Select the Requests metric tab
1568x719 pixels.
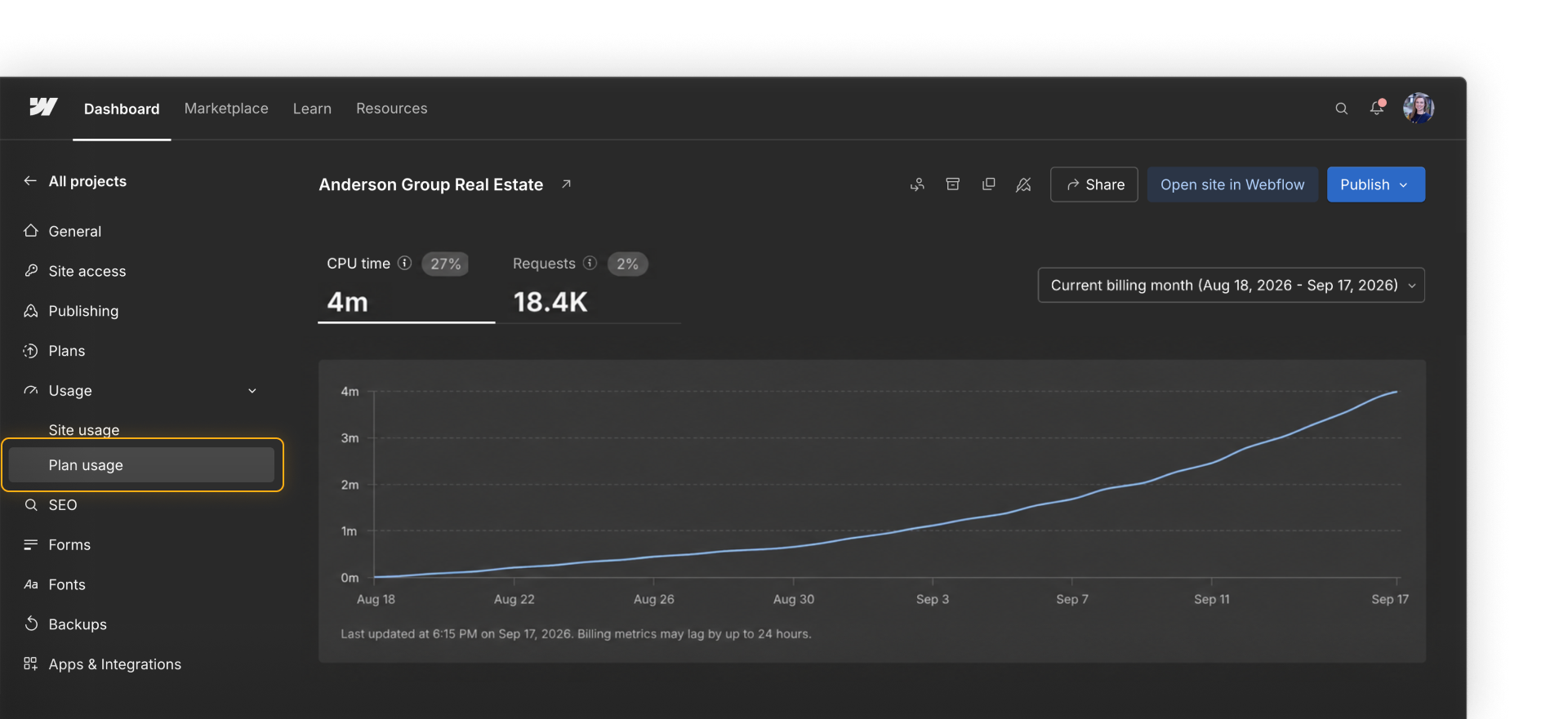[588, 286]
